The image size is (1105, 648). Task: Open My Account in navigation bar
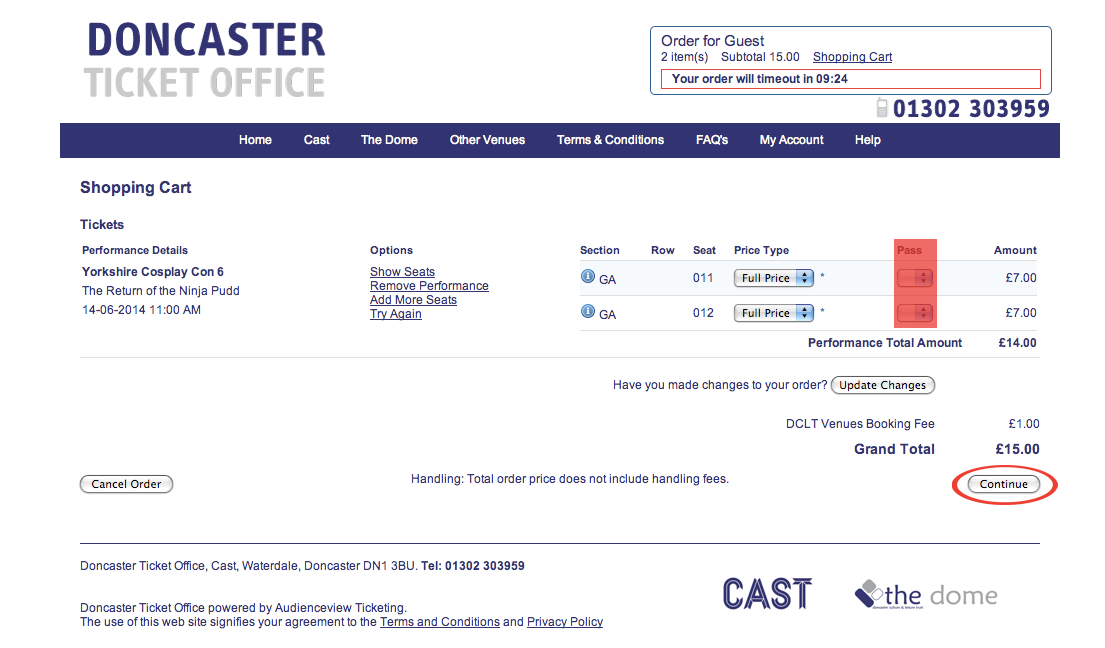click(791, 140)
